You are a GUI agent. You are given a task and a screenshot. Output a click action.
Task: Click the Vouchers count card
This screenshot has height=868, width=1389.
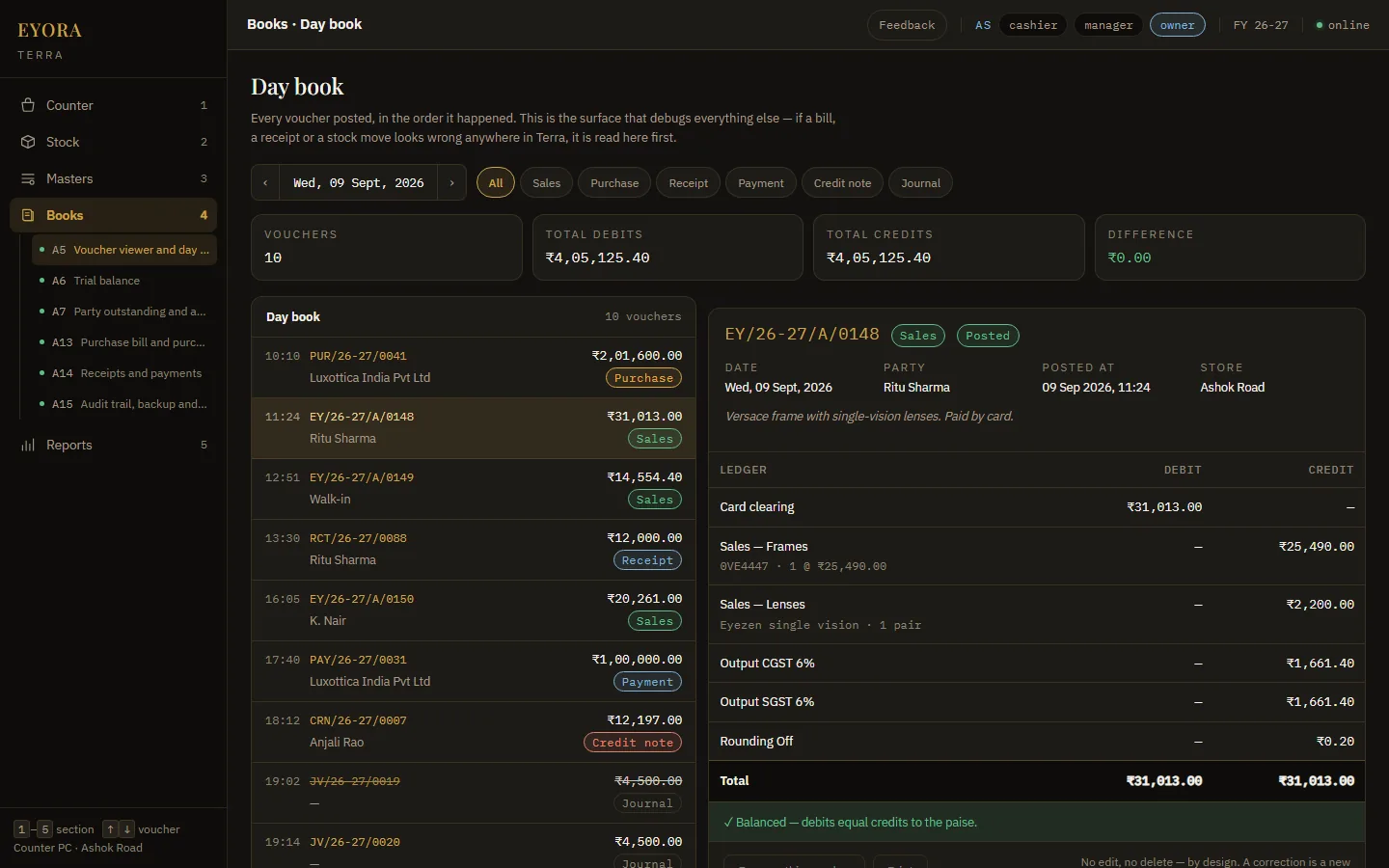point(387,248)
